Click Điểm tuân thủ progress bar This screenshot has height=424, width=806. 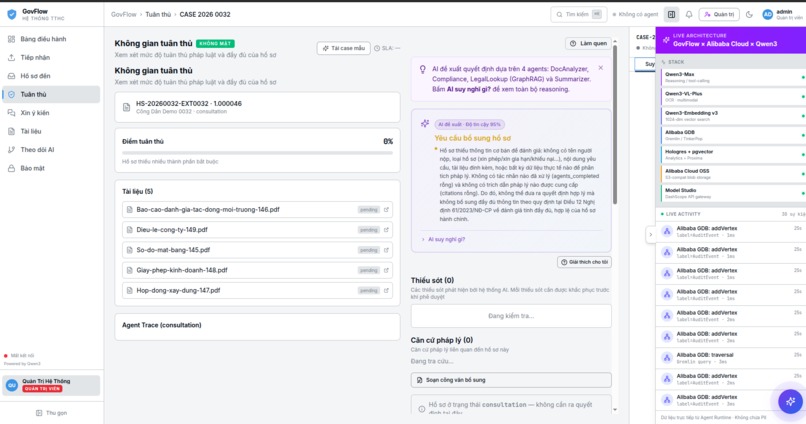click(257, 153)
